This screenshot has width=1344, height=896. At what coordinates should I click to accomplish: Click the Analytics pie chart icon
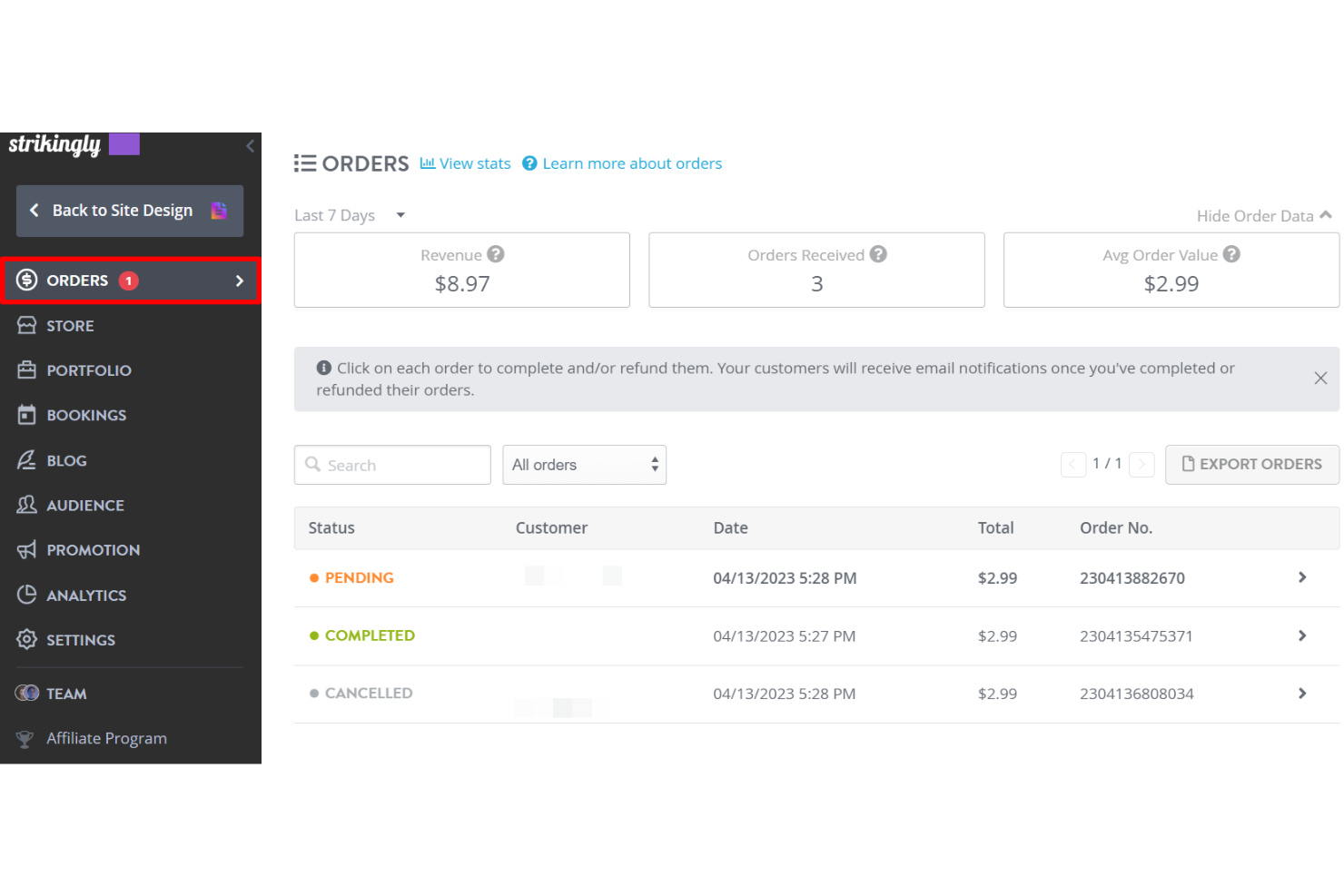[27, 595]
